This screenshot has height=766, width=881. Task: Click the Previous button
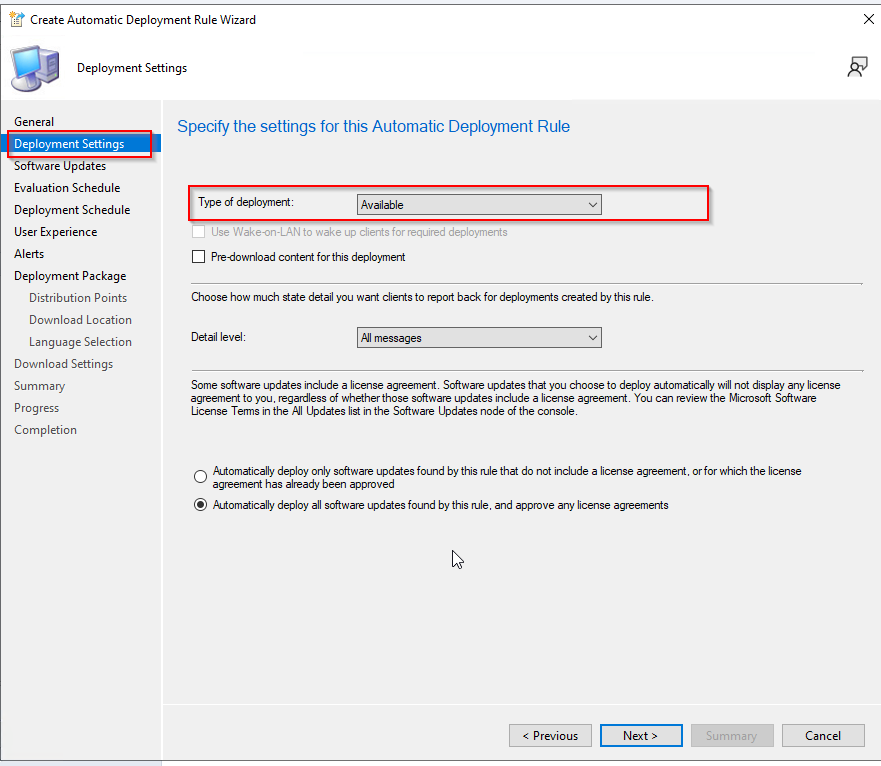[550, 735]
